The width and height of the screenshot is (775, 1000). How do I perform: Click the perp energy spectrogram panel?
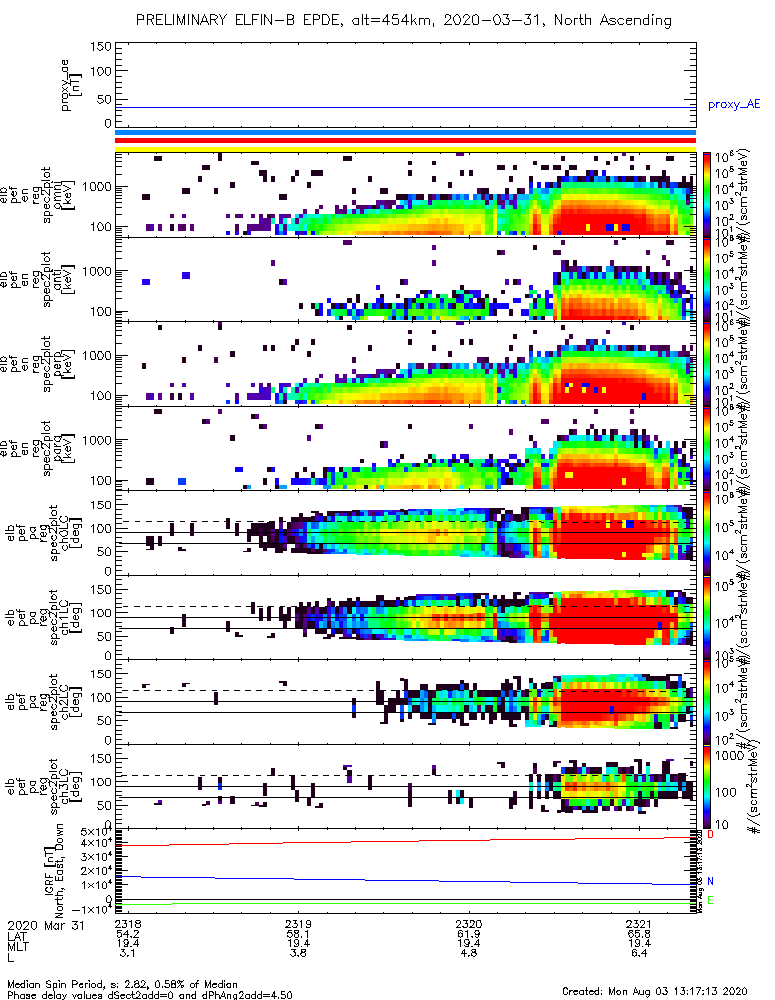tap(405, 364)
